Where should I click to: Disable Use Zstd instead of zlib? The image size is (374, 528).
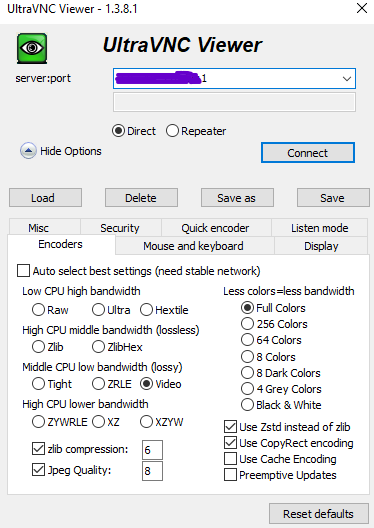click(230, 427)
